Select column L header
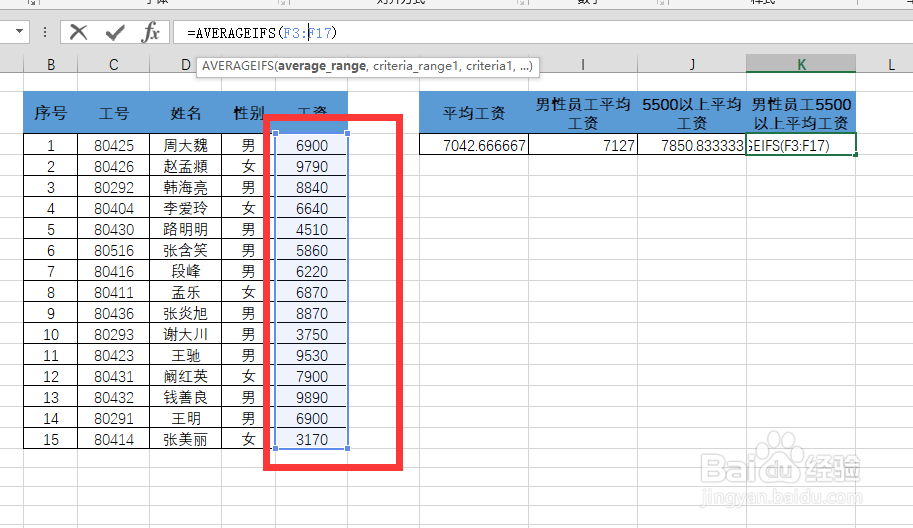Viewport: 913px width, 528px height. point(891,65)
